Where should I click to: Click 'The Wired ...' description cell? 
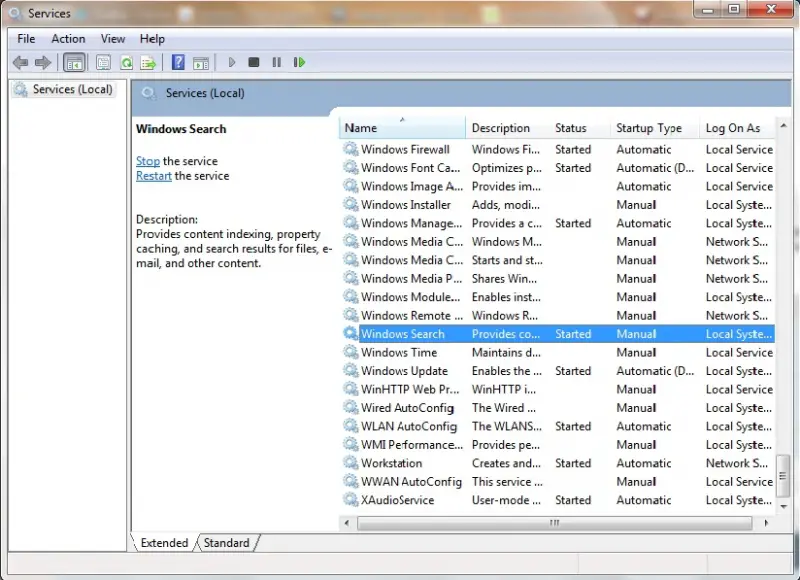tap(504, 408)
